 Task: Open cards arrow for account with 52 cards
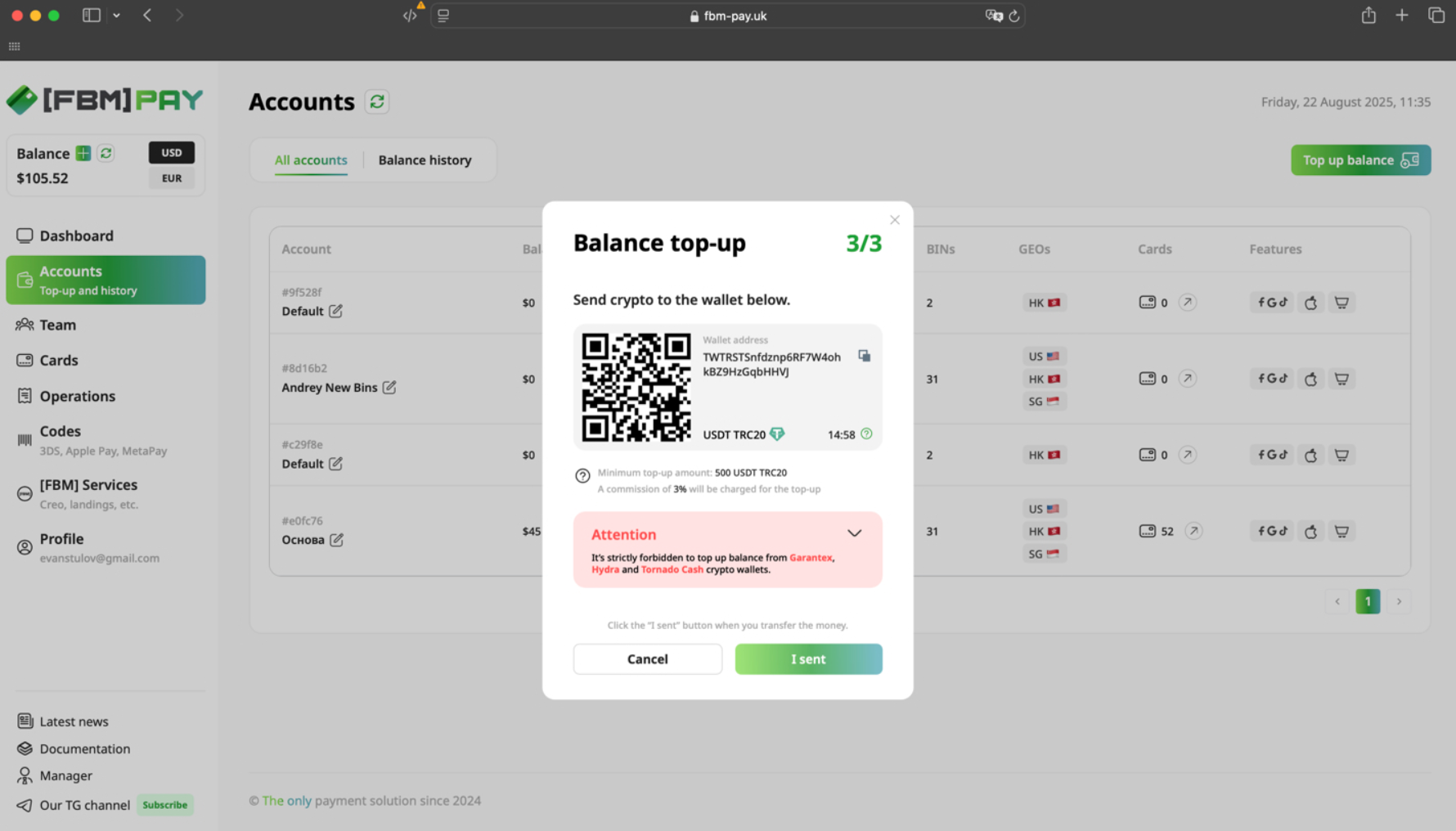pos(1193,531)
